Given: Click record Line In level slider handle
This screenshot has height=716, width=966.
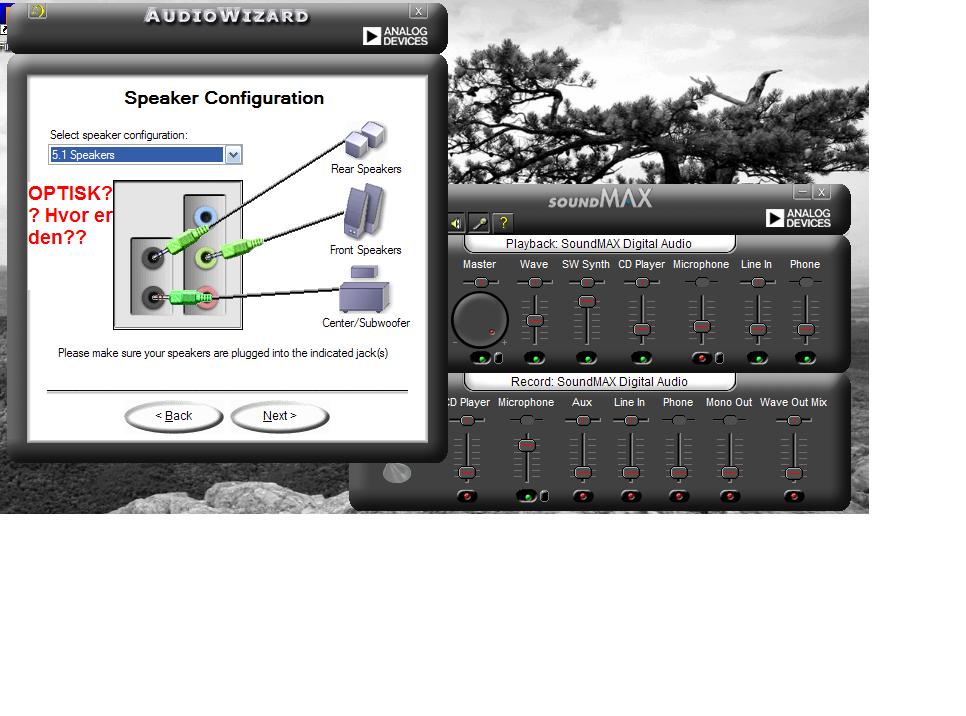Looking at the screenshot, I should point(631,473).
